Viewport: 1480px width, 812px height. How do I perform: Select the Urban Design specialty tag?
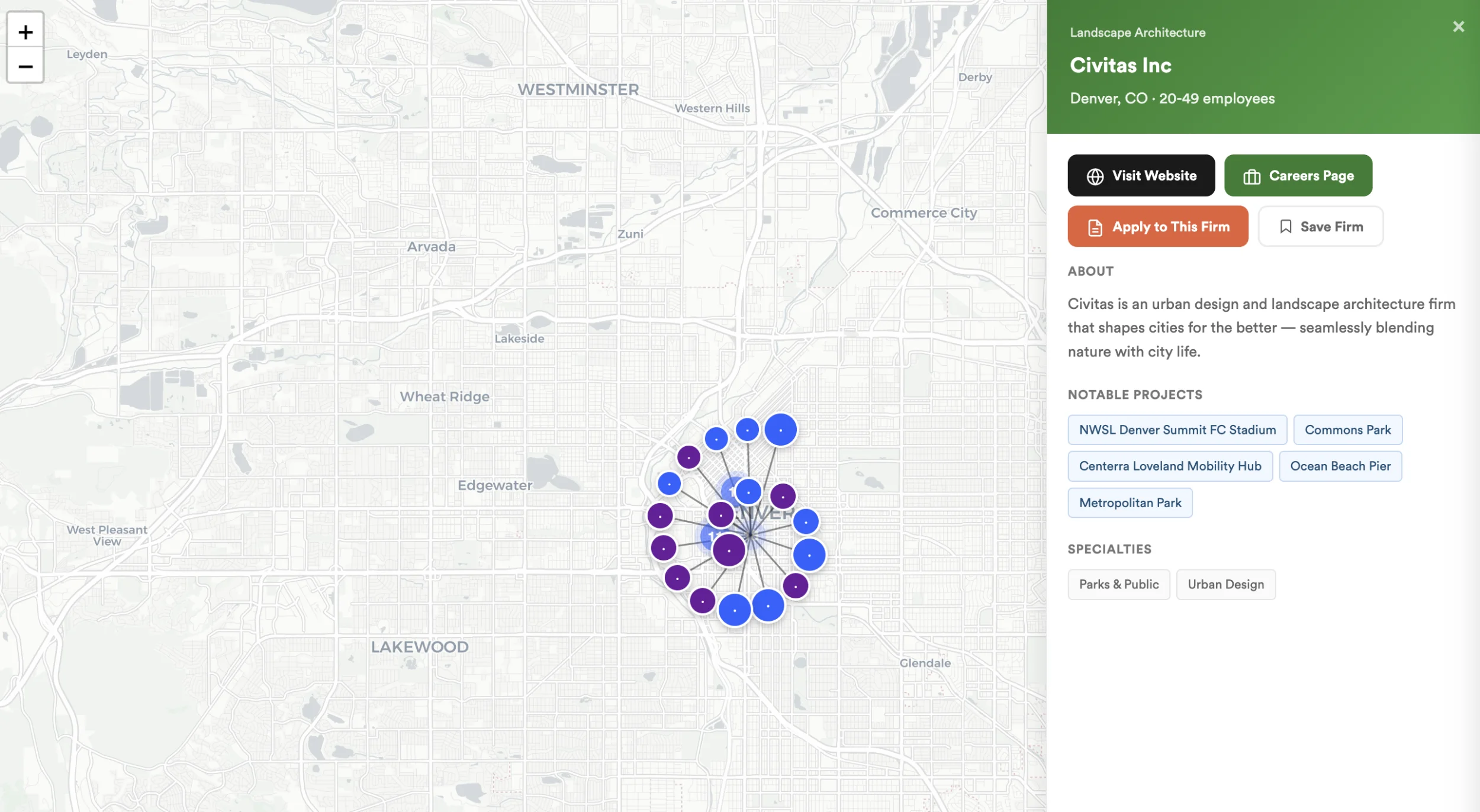1226,585
